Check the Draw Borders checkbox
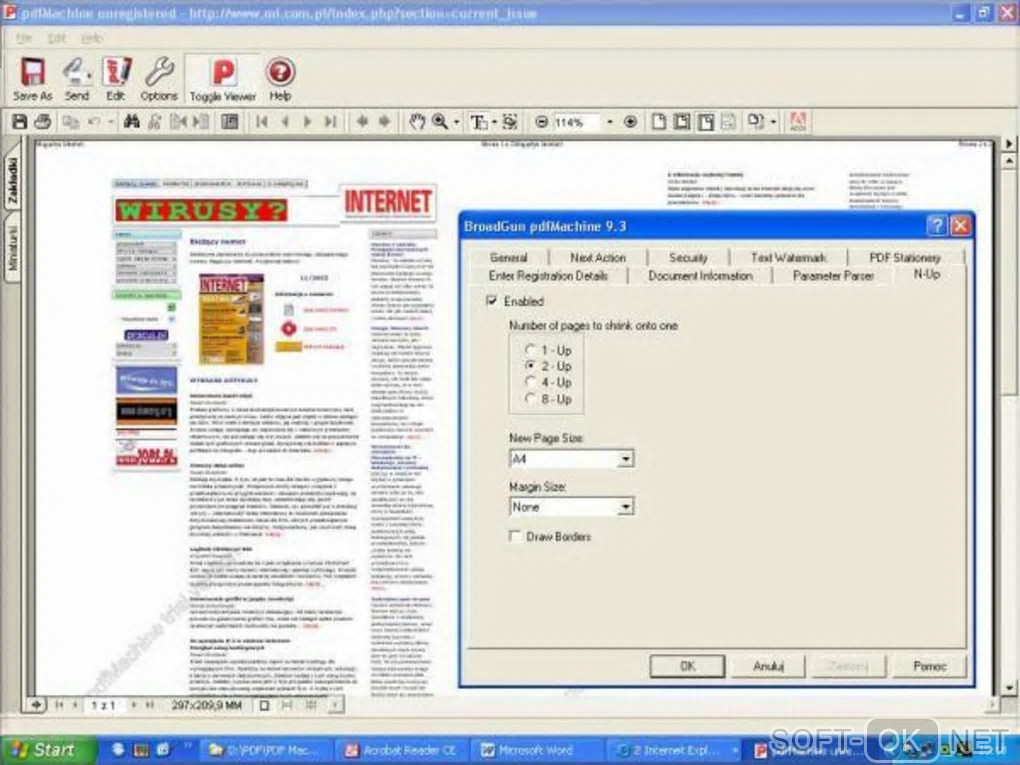This screenshot has height=765, width=1020. coord(515,536)
